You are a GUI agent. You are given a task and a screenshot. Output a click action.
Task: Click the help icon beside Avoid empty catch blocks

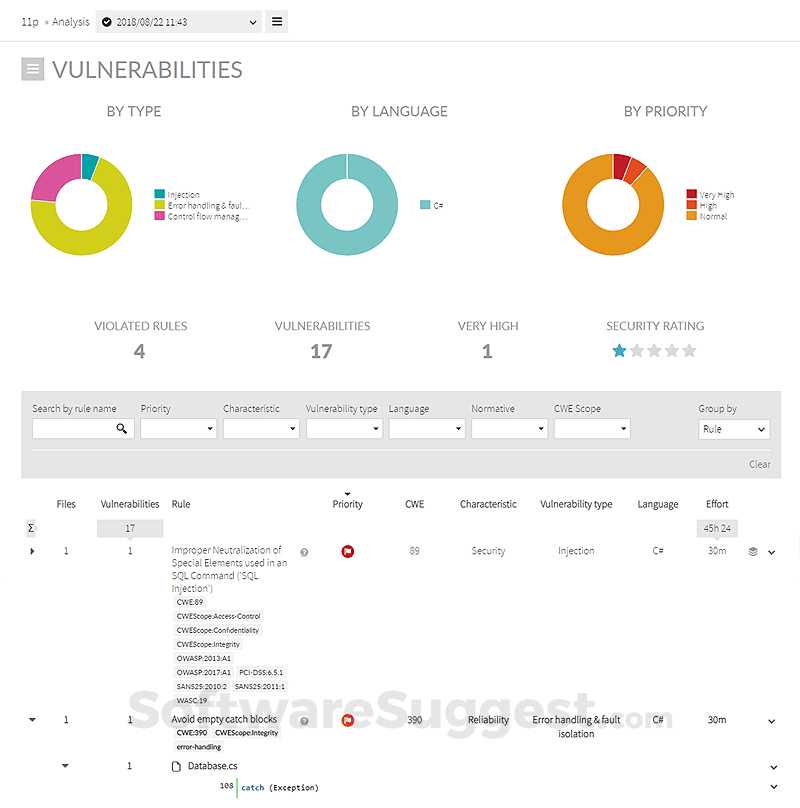pyautogui.click(x=304, y=720)
